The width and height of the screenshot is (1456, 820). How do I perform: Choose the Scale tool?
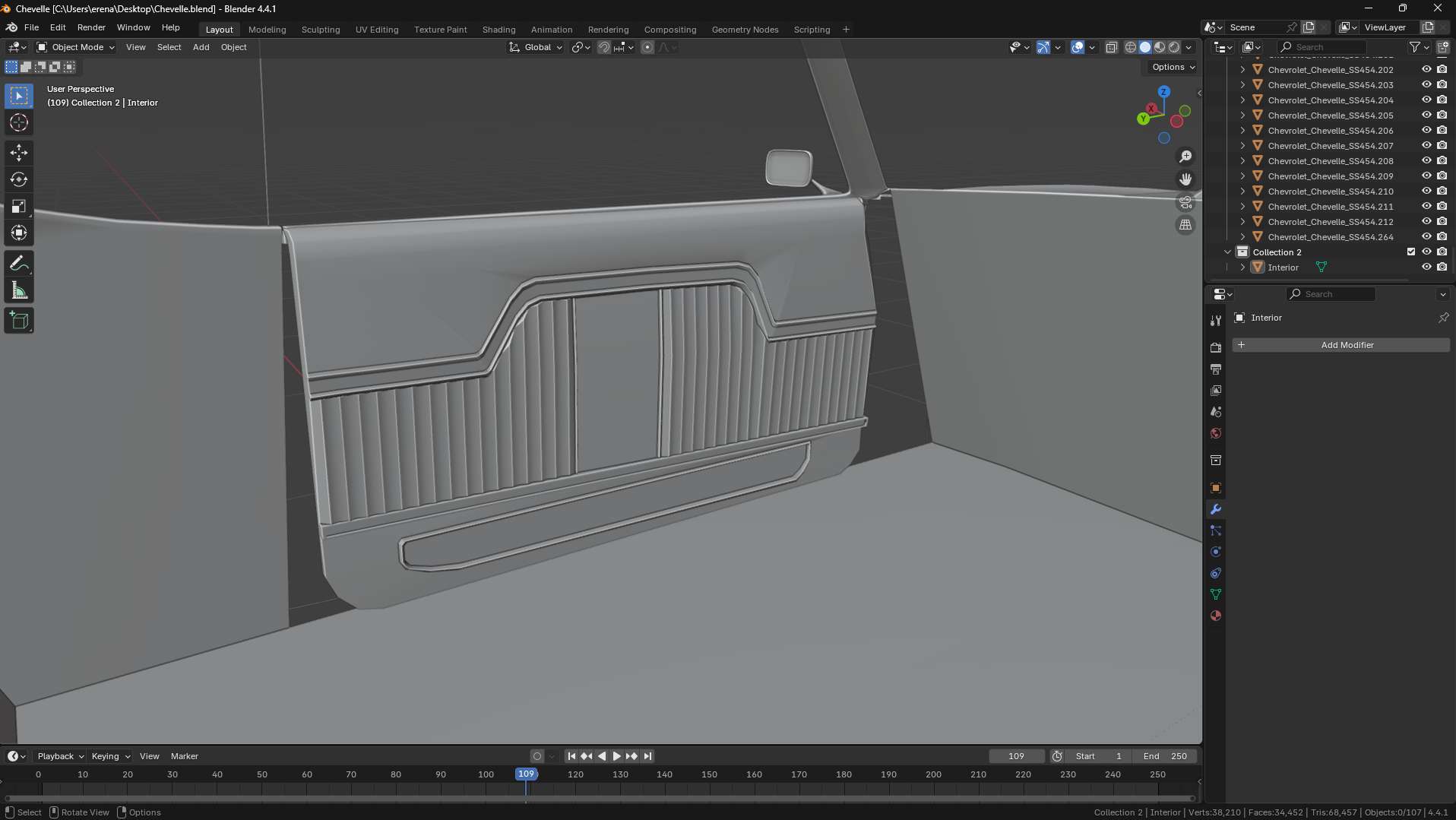click(x=19, y=207)
